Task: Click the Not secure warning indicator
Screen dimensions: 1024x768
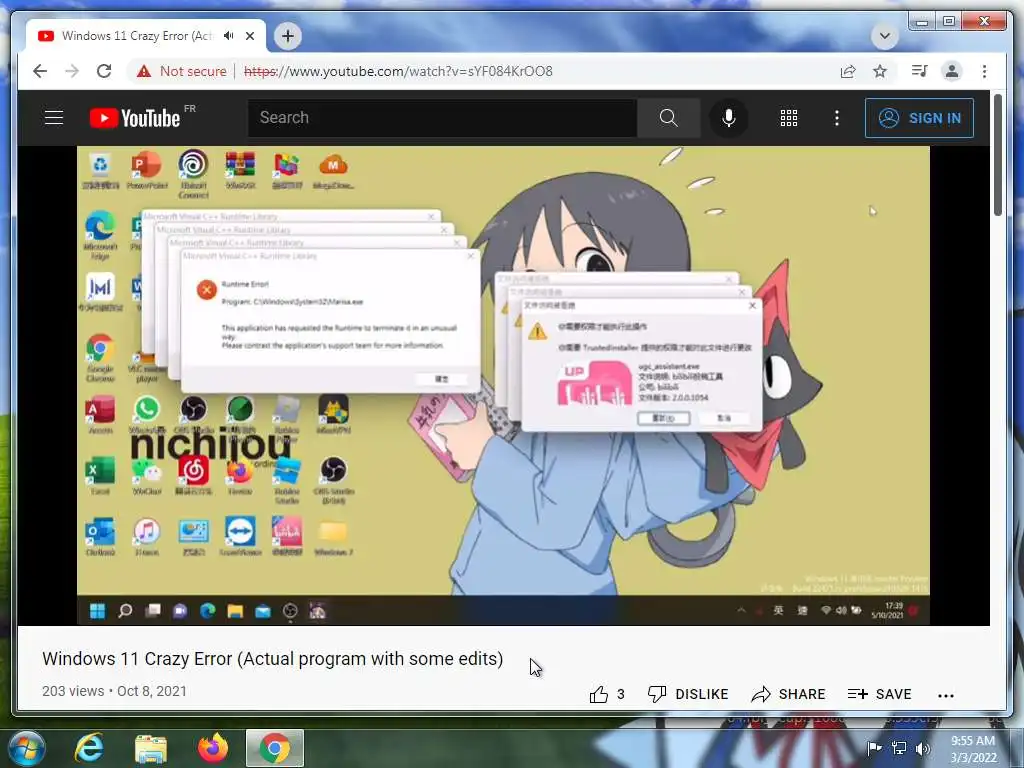Action: coord(182,71)
